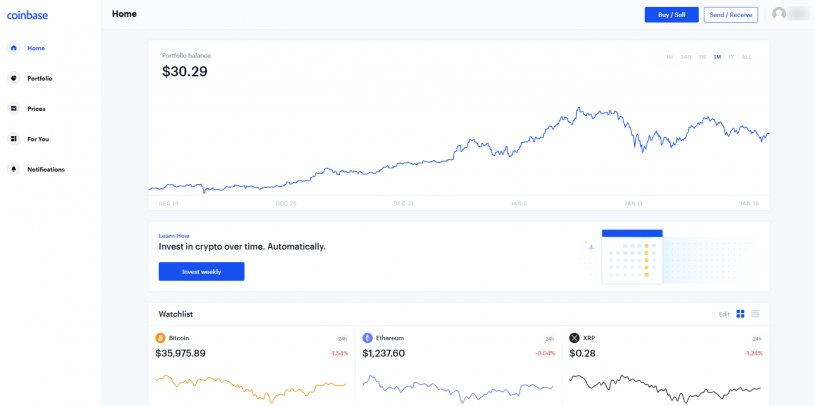The height and width of the screenshot is (406, 815).
Task: Open the Notifications bell icon
Action: 14,169
